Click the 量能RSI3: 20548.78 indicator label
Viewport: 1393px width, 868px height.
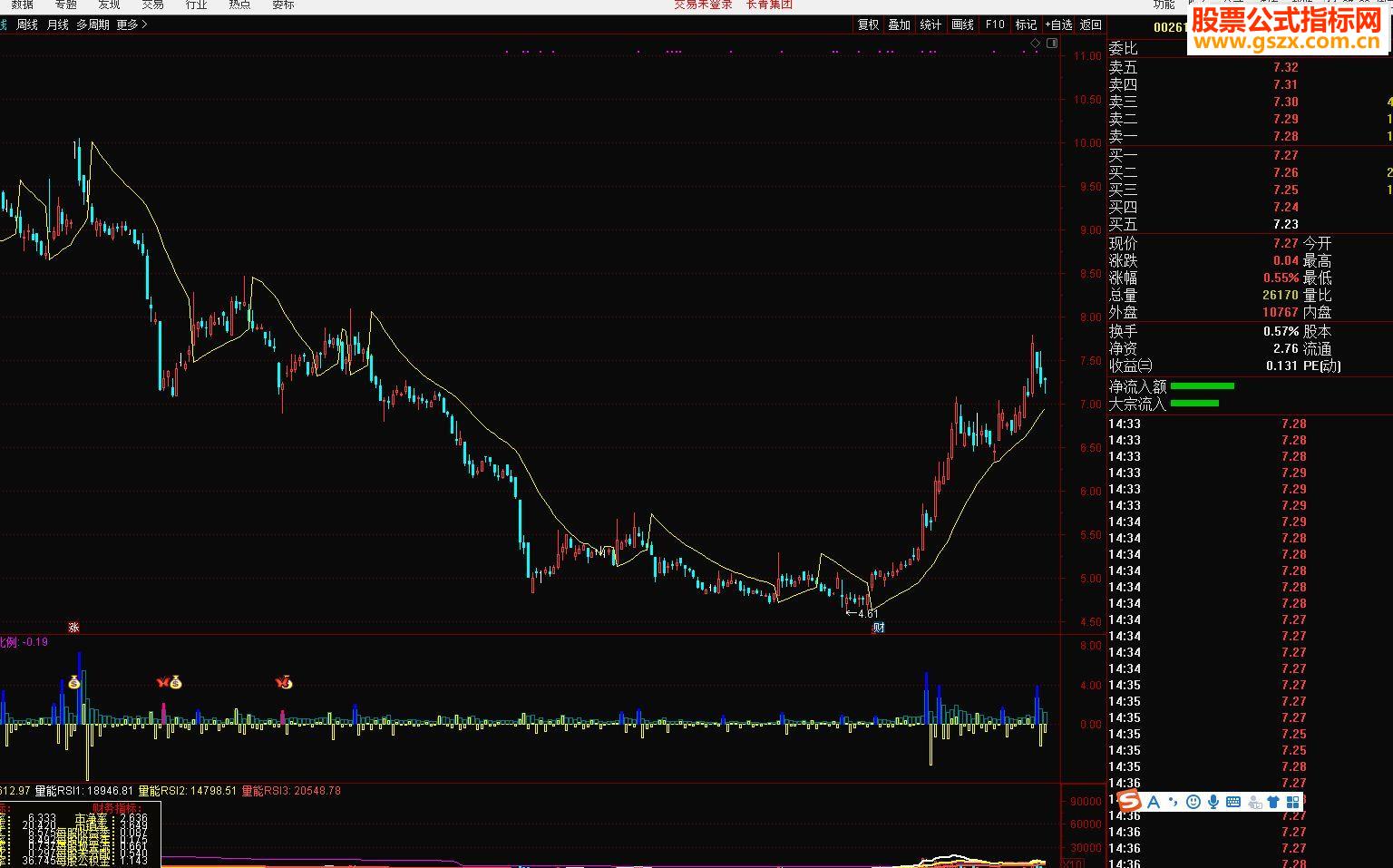(291, 791)
